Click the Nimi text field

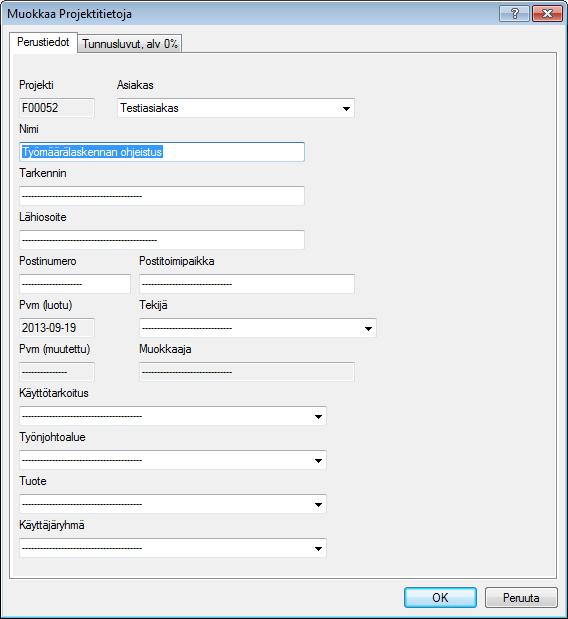162,152
